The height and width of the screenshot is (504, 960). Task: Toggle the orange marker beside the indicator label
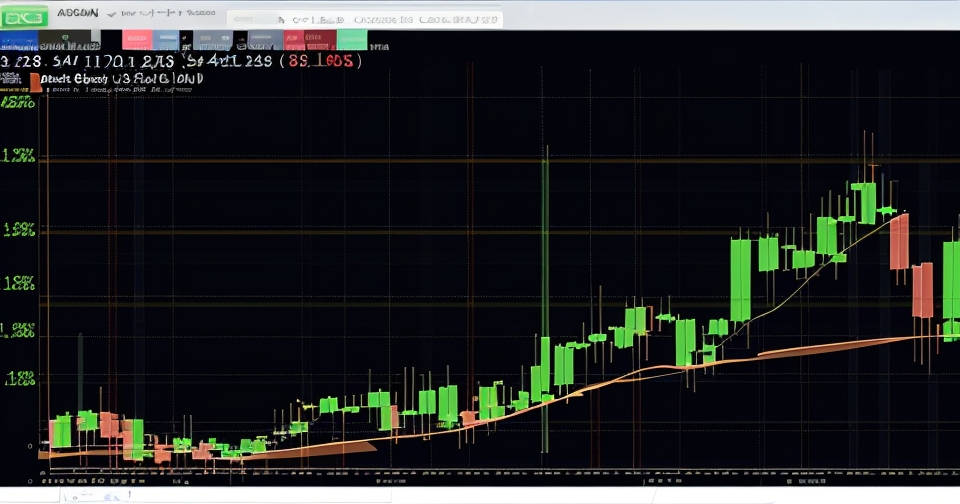point(36,82)
